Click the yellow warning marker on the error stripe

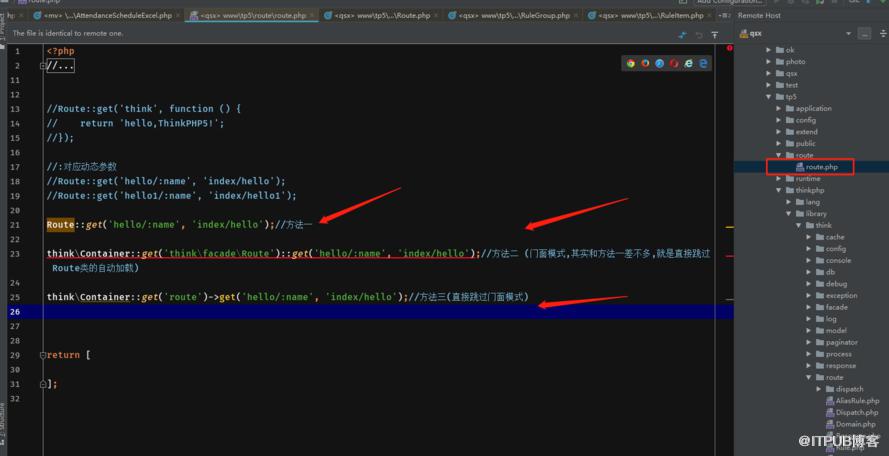click(x=730, y=227)
